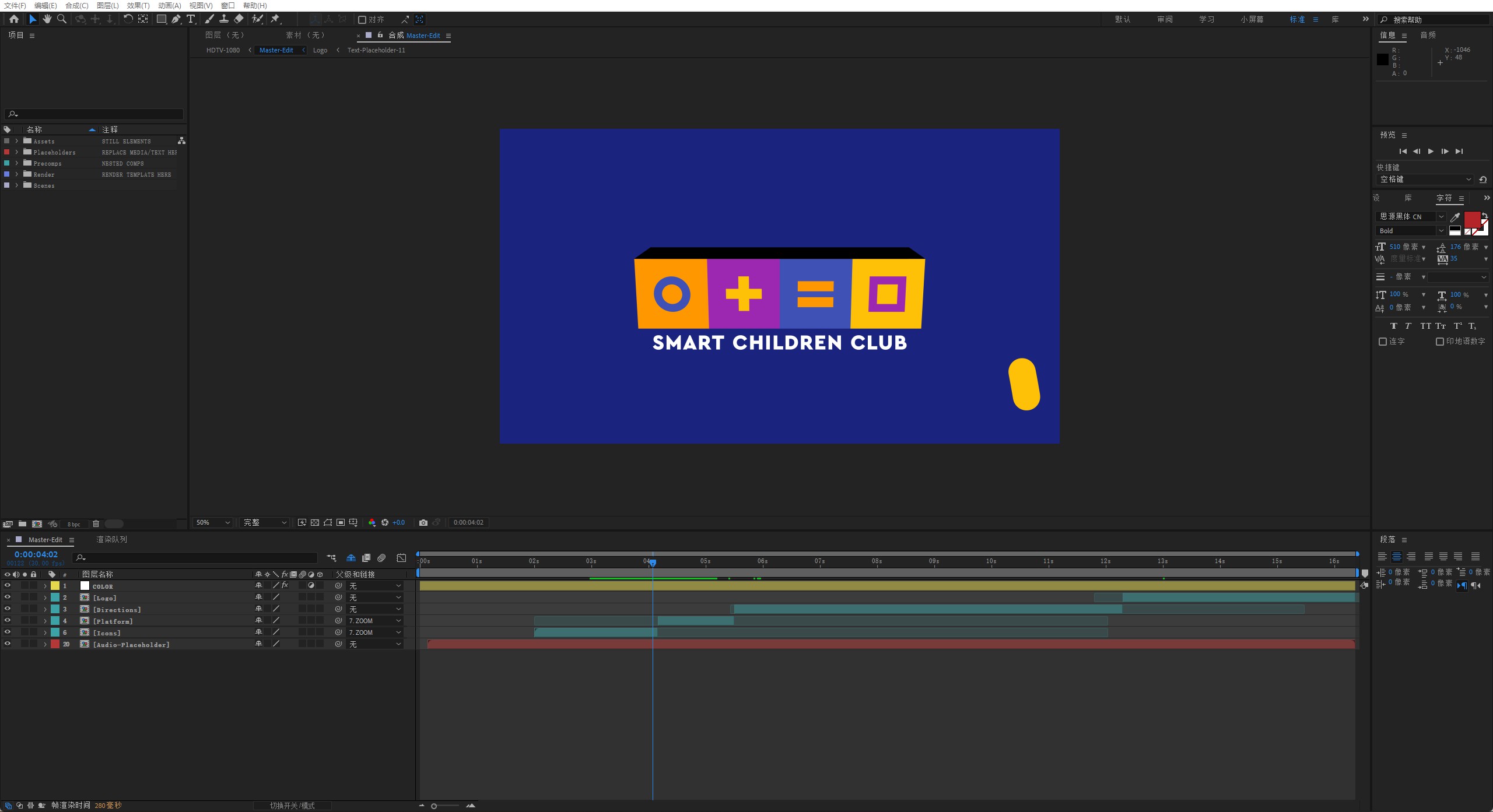Expand the Placeholders folder
Image resolution: width=1493 pixels, height=812 pixels.
[x=17, y=152]
